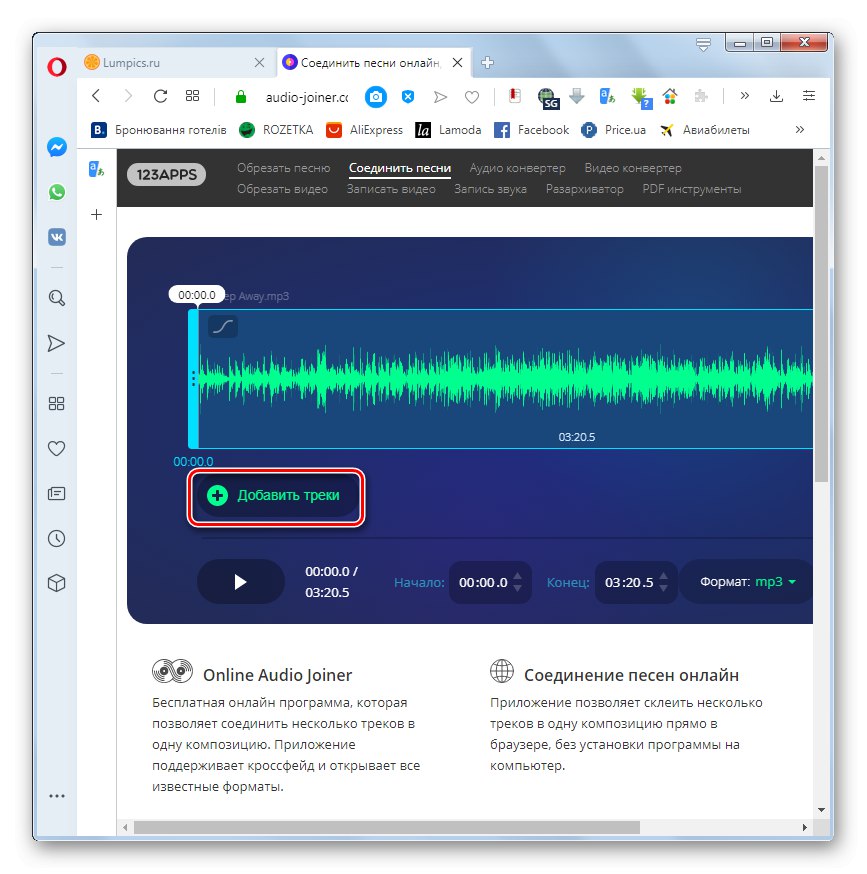The image size is (867, 874).
Task: Go back with the back arrow
Action: click(96, 96)
